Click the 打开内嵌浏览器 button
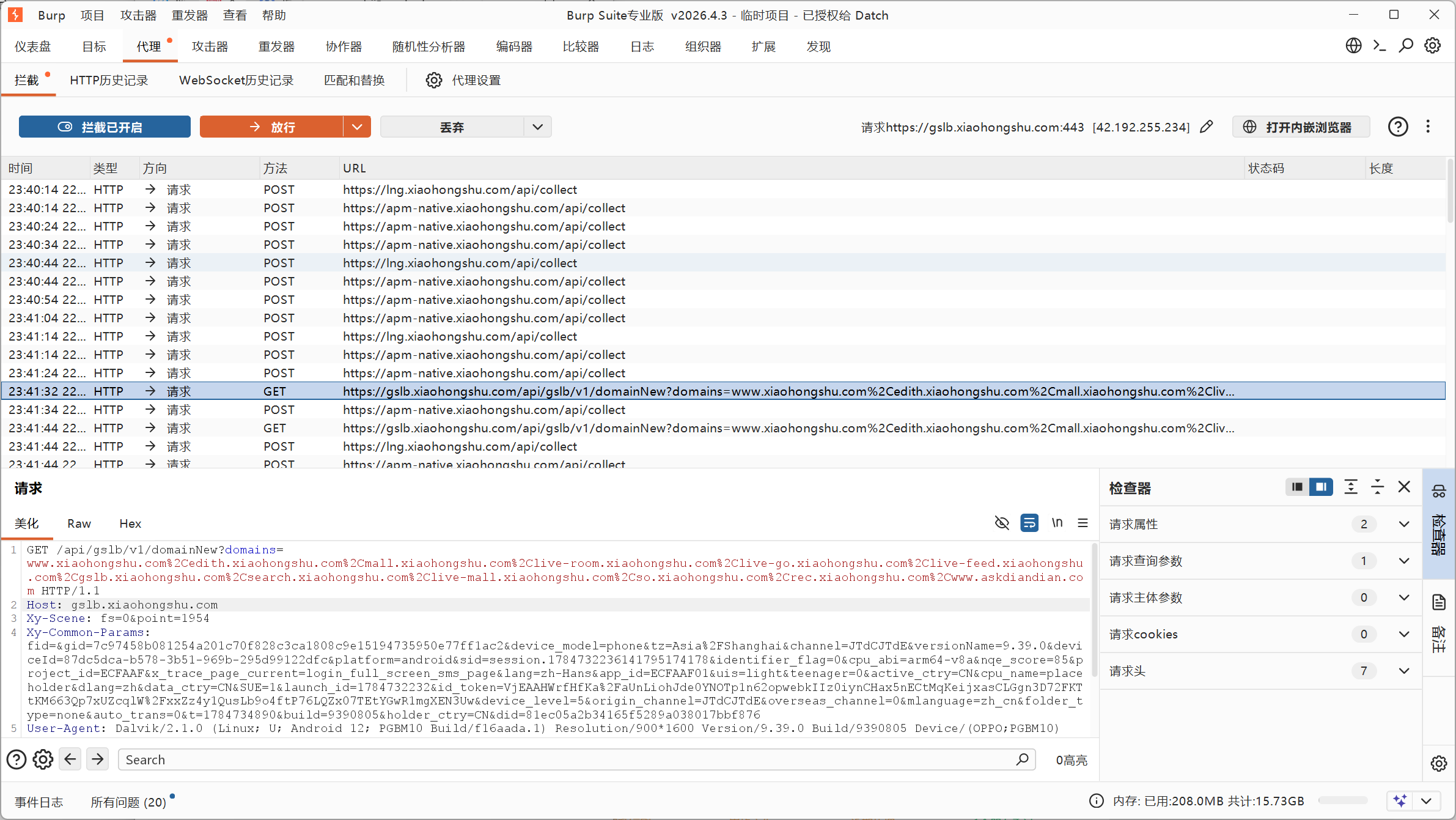 tap(1301, 127)
